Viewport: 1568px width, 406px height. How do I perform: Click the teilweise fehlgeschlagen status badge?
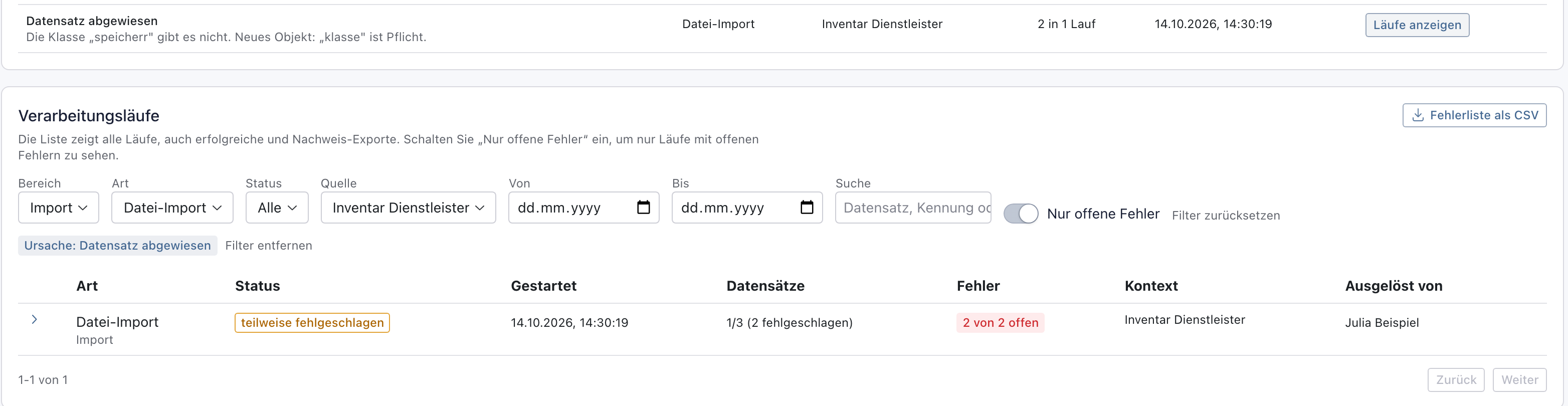(312, 323)
